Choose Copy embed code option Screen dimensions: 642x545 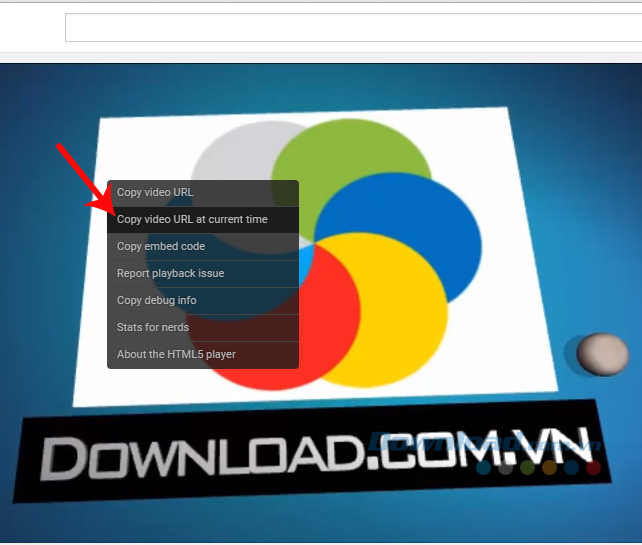click(x=203, y=247)
